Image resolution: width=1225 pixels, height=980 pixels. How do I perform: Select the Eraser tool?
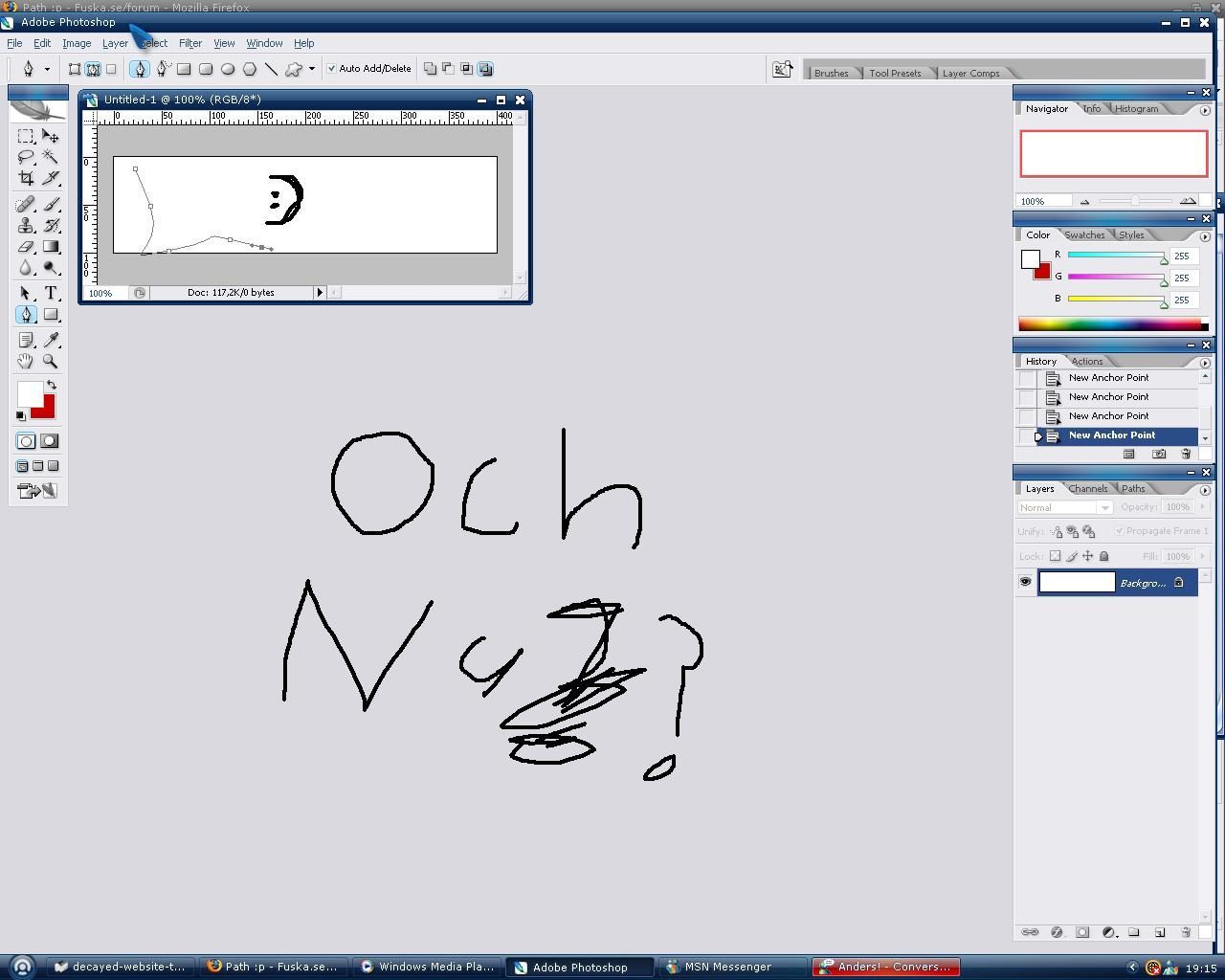(26, 247)
